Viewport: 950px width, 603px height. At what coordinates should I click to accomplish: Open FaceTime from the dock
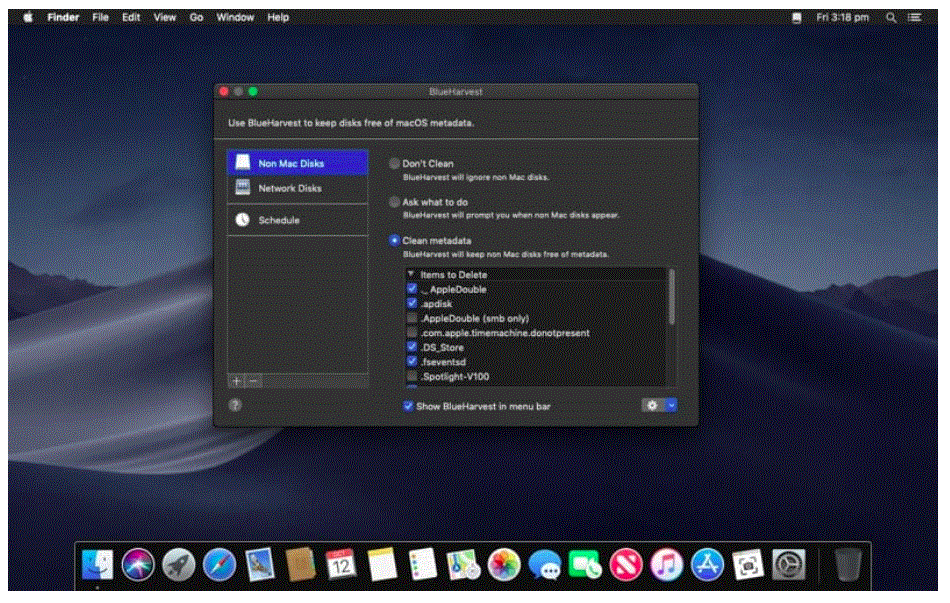pos(585,565)
